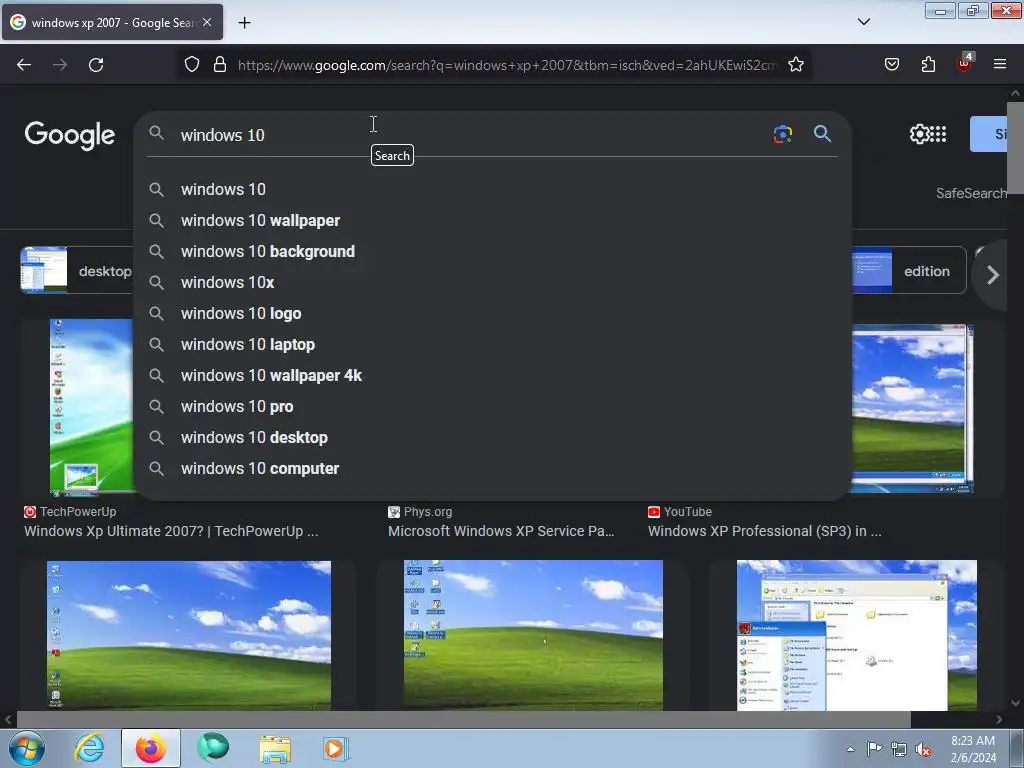The width and height of the screenshot is (1024, 768).
Task: Choose suggestion 'windows 10 logo'
Action: (492, 313)
